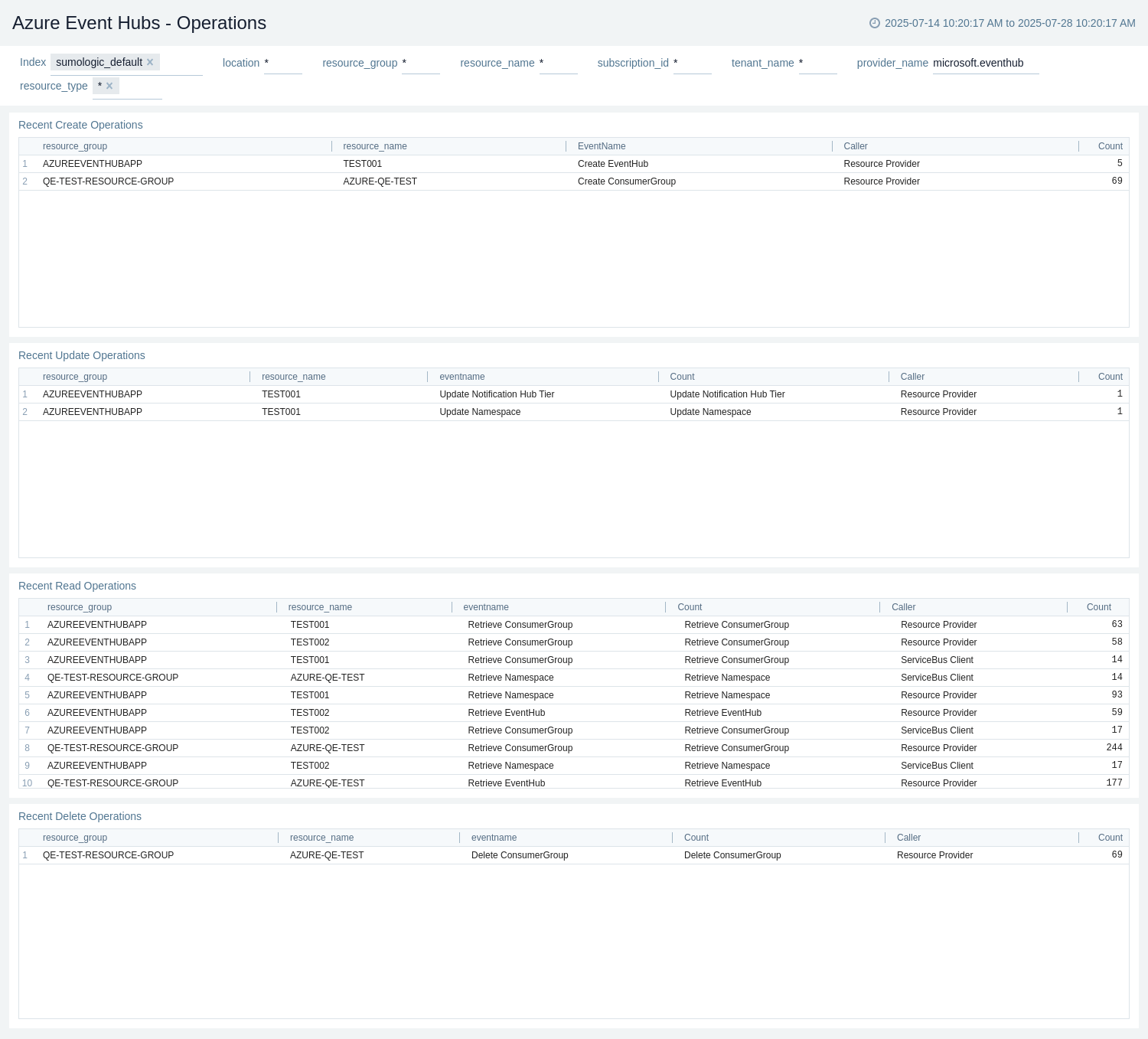Open the Recent Read Operations panel title

77,586
